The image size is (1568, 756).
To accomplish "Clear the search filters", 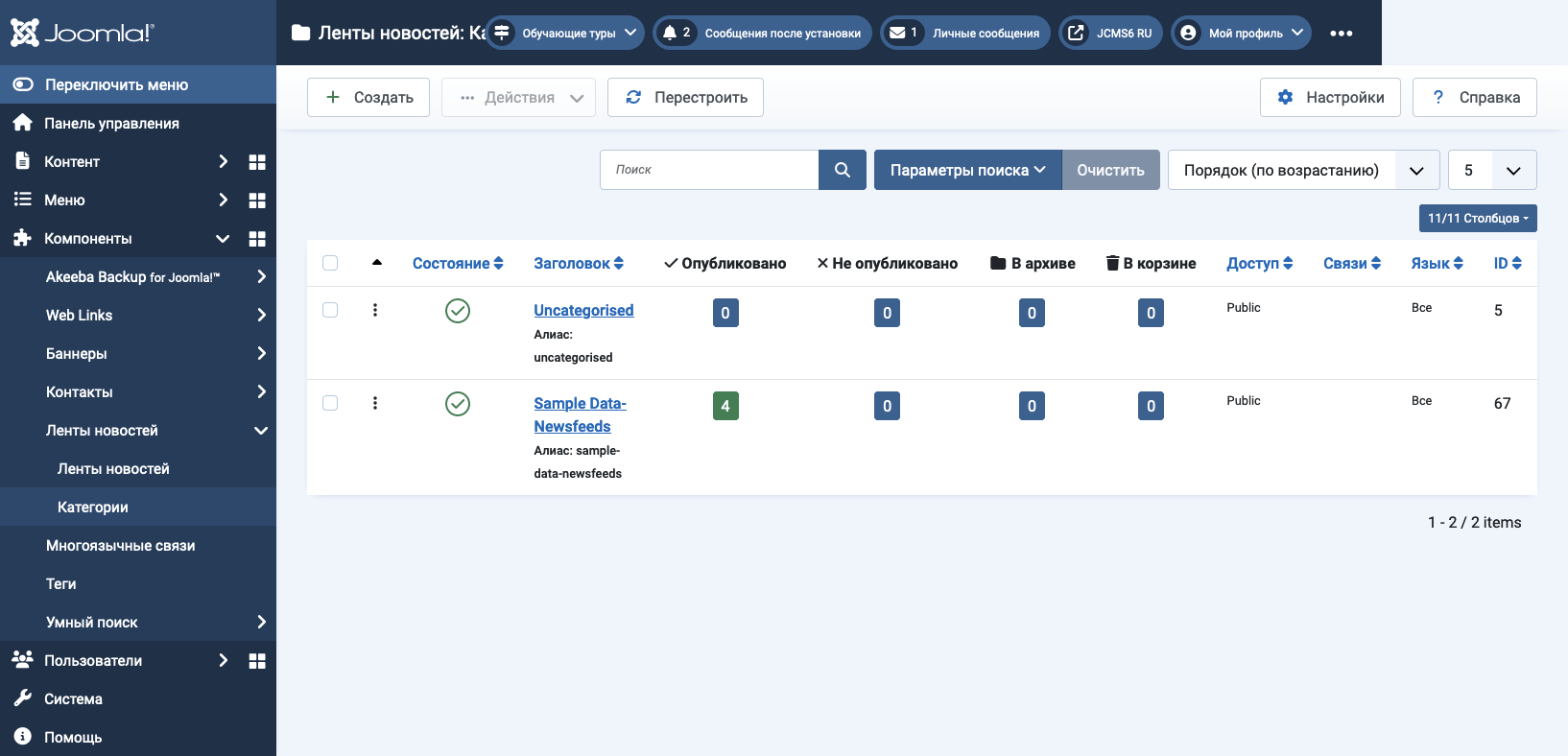I will (1110, 170).
